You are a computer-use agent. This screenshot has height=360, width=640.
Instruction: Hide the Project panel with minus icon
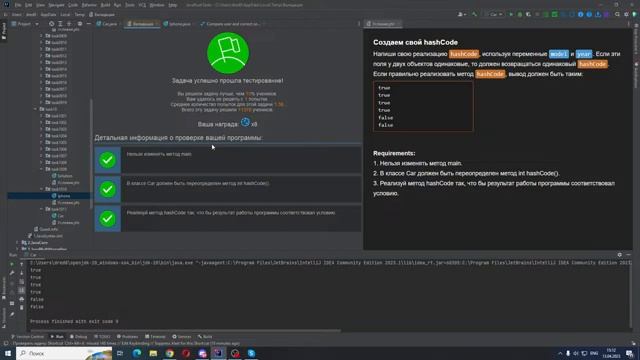89,24
